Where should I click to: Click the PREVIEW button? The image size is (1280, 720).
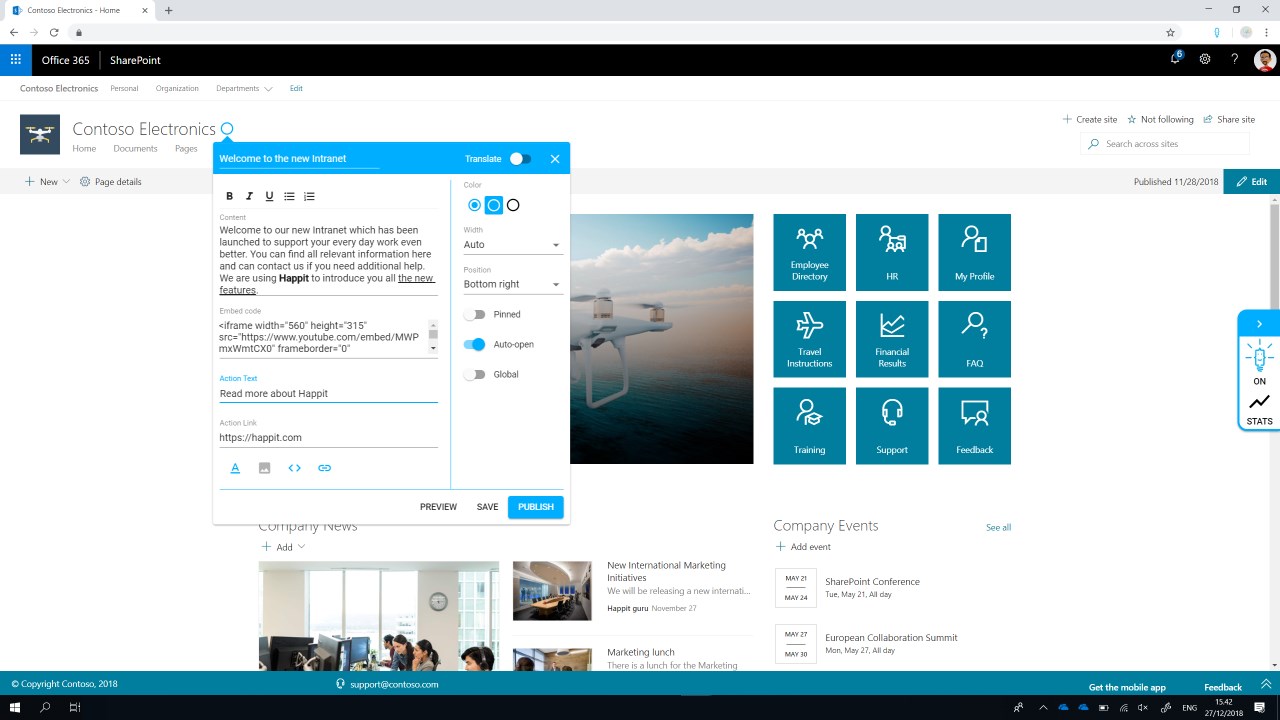438,507
